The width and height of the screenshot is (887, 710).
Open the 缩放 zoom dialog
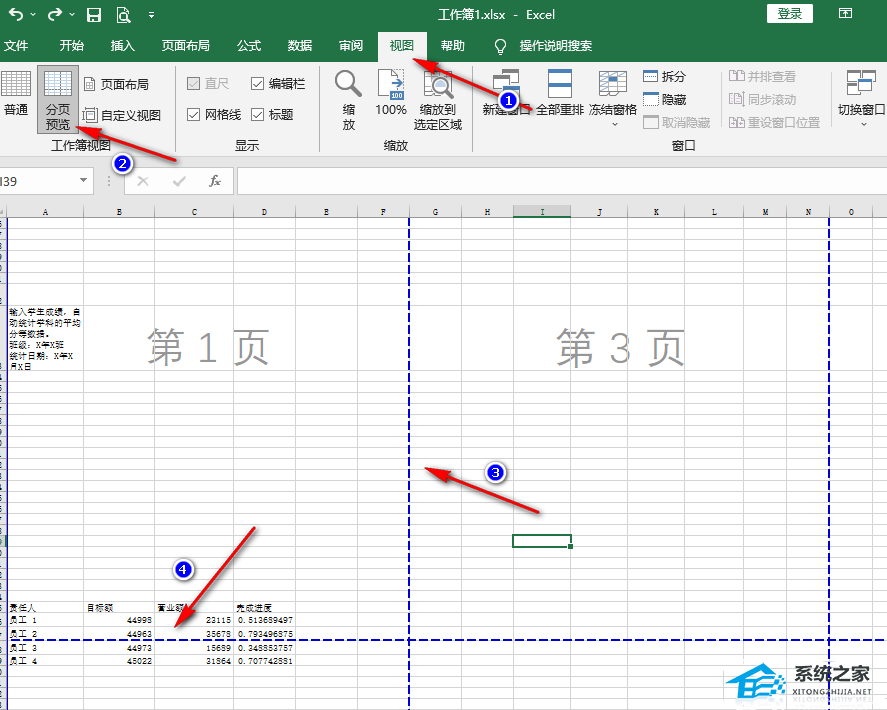pyautogui.click(x=348, y=100)
